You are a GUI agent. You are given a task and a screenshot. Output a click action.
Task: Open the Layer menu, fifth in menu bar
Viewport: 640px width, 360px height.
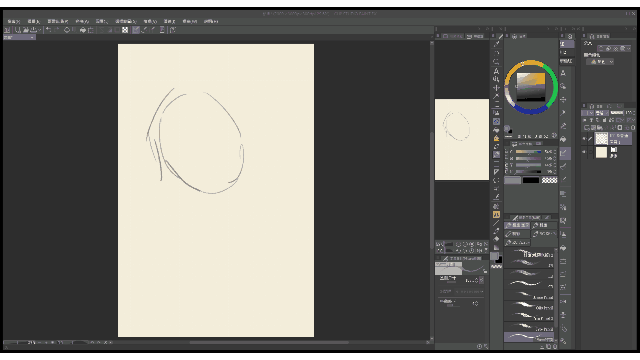[x=102, y=21]
